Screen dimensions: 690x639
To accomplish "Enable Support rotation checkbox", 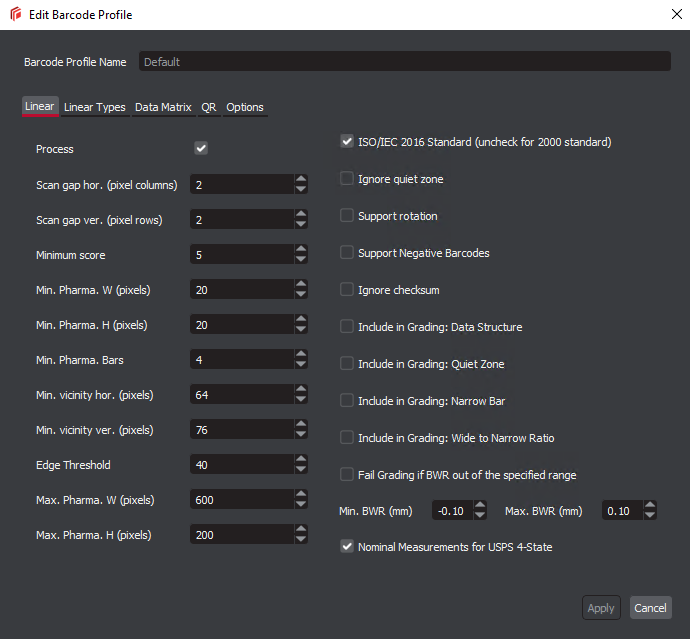I will (347, 216).
